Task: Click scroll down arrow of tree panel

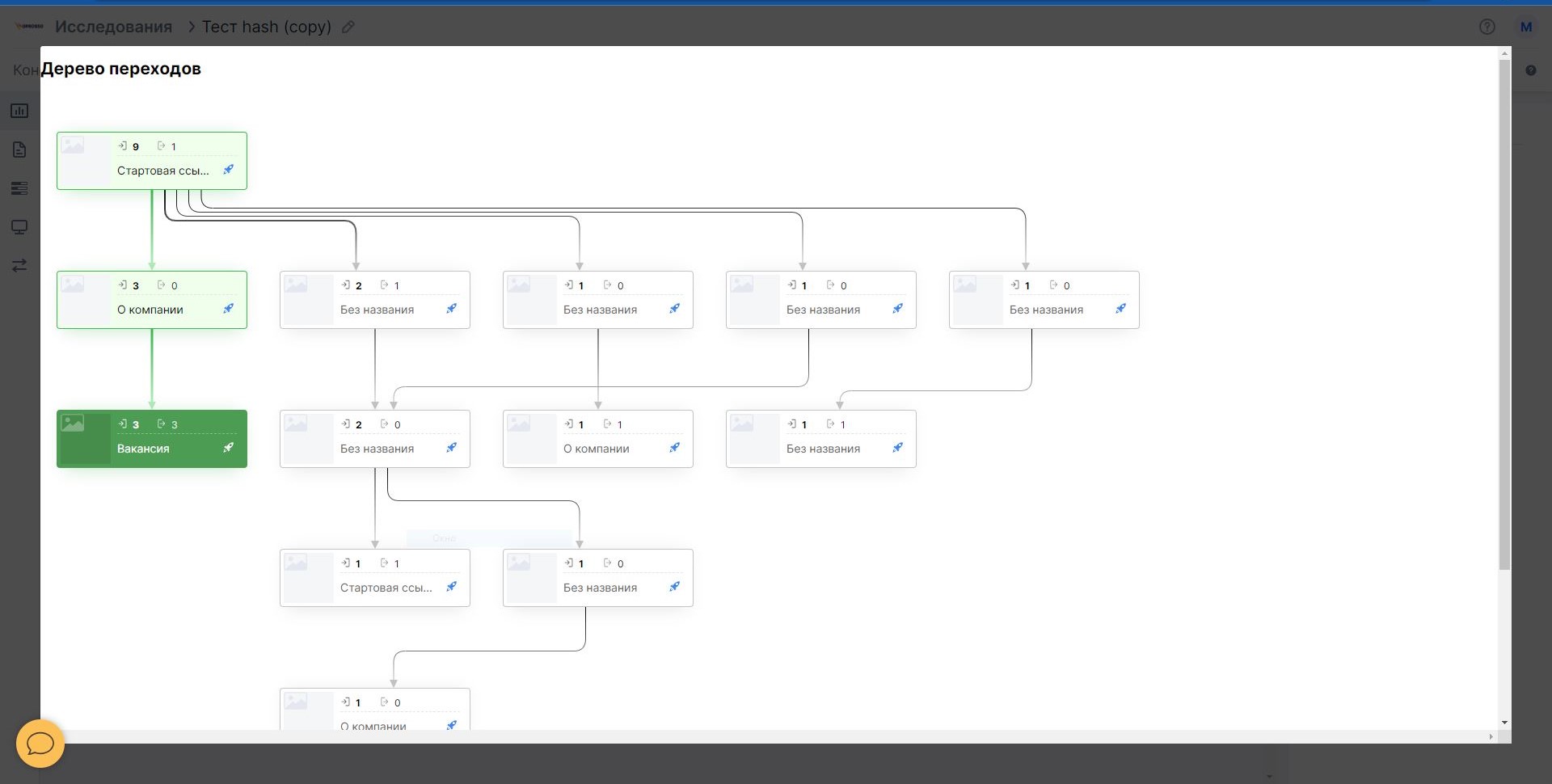Action: pos(1503,722)
